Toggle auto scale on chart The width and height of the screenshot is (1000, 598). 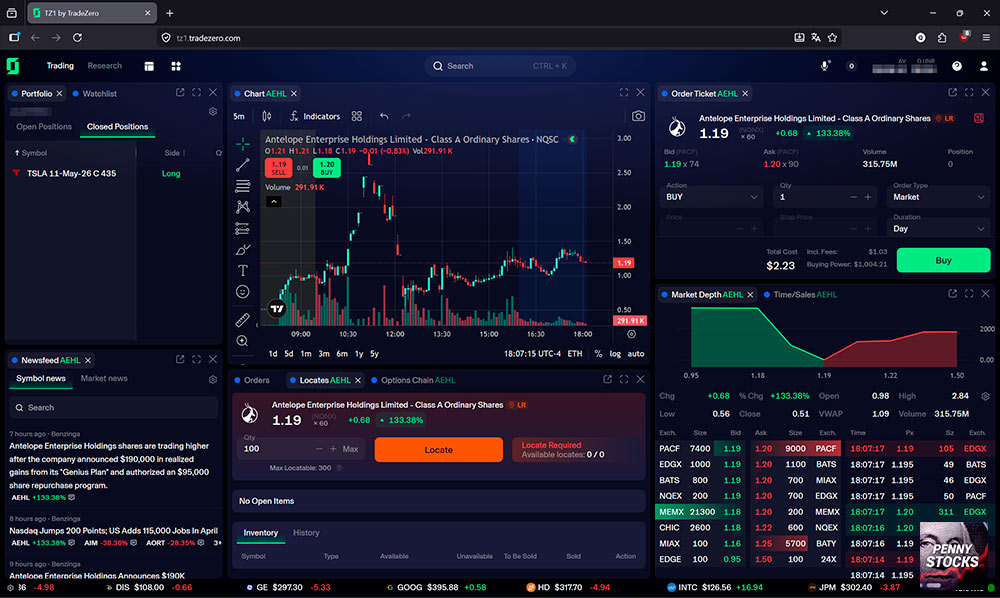tap(636, 354)
